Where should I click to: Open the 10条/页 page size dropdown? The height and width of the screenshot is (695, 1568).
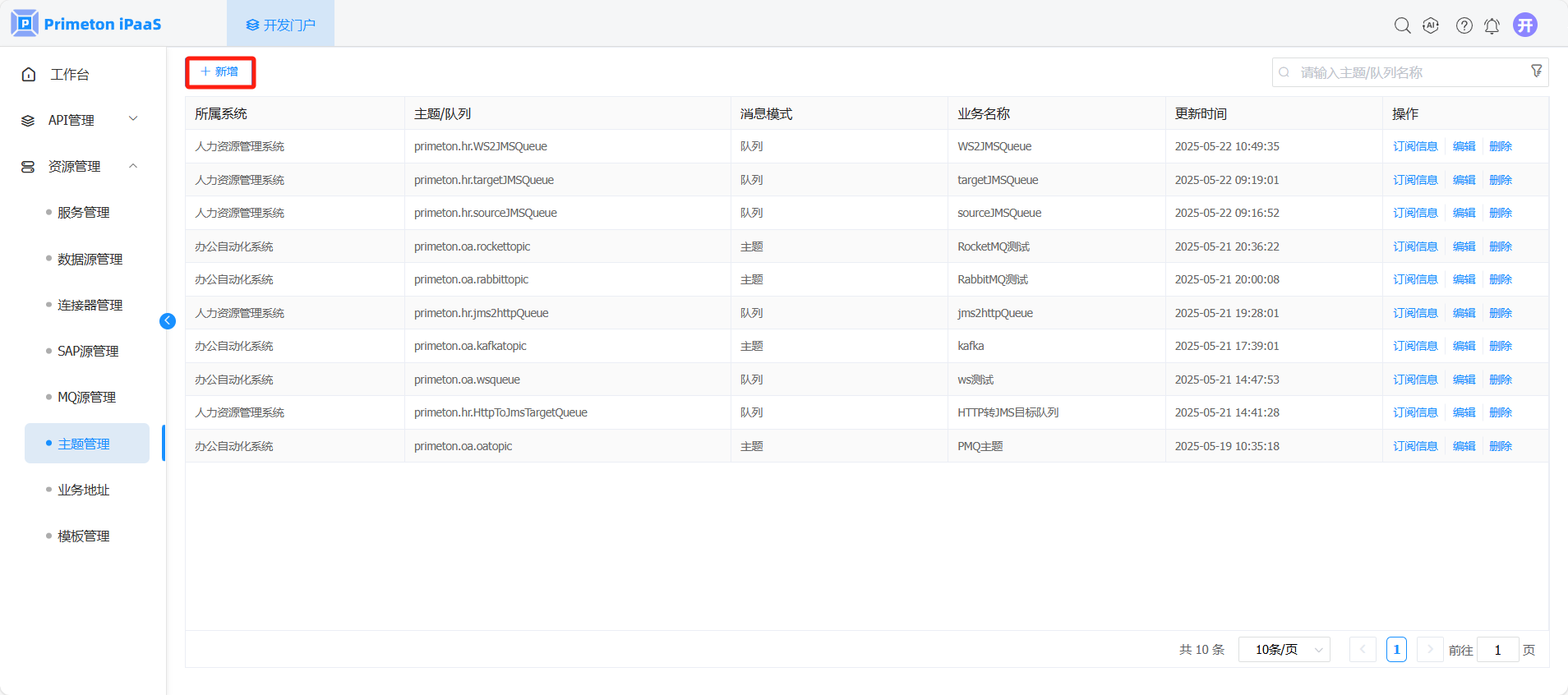(x=1284, y=650)
